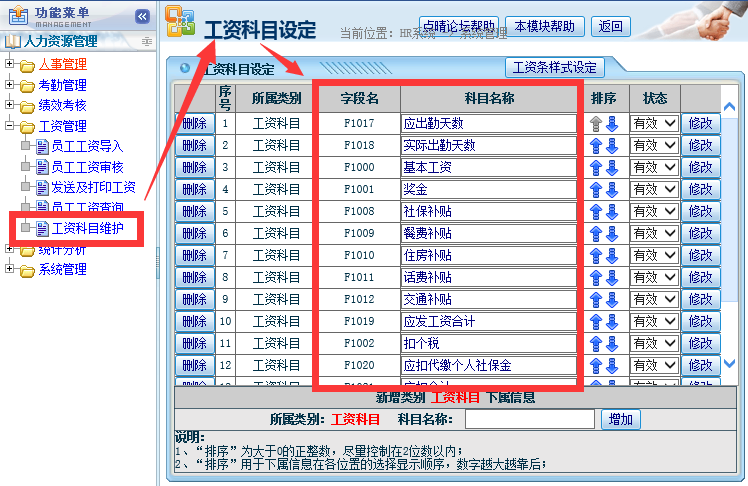Click the move-up arrow for 基本工资 row
Viewport: 748px width, 486px height.
(x=596, y=168)
